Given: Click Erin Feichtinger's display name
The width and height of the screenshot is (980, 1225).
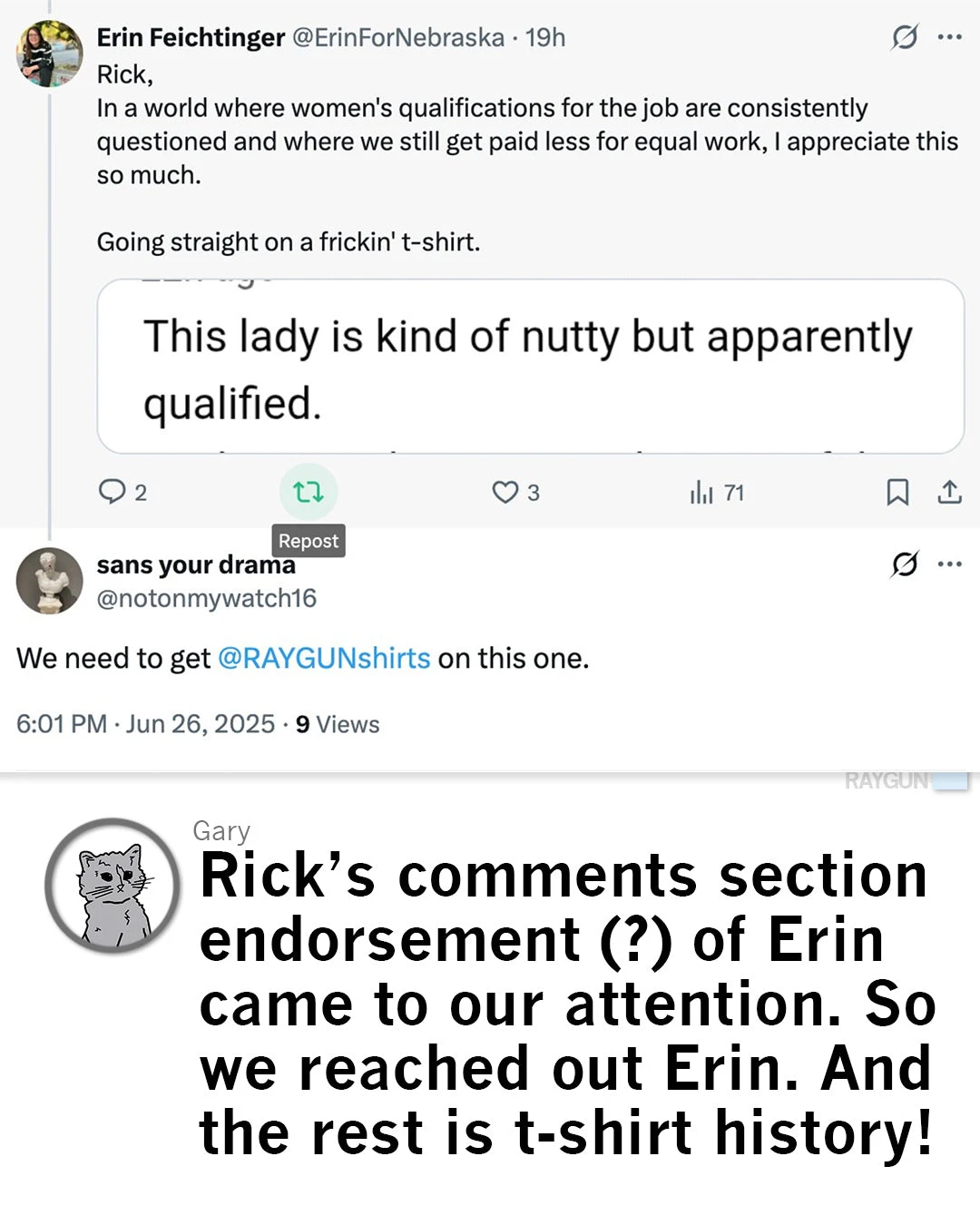Looking at the screenshot, I should (x=191, y=37).
